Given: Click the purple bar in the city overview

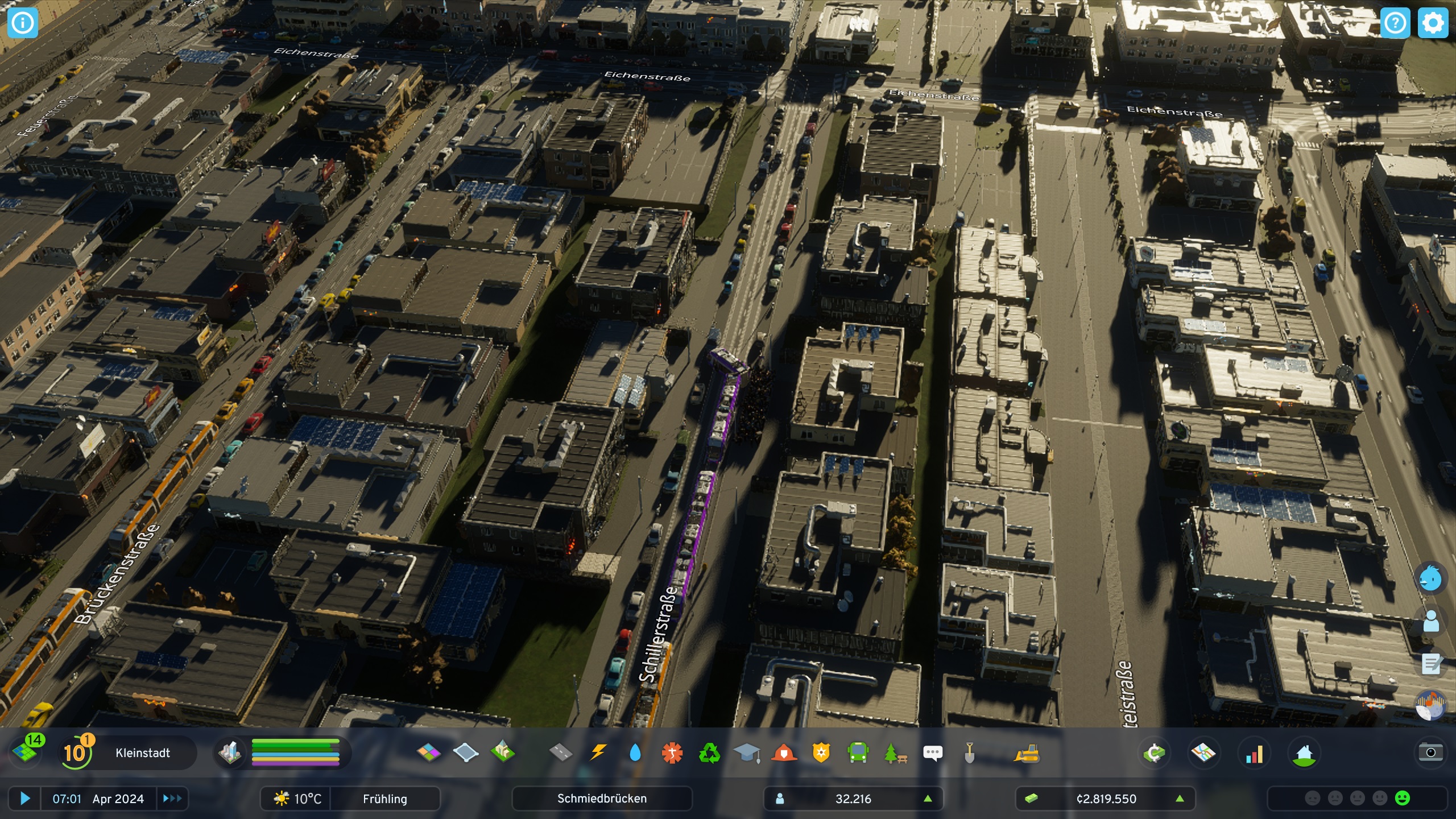Looking at the screenshot, I should (296, 765).
